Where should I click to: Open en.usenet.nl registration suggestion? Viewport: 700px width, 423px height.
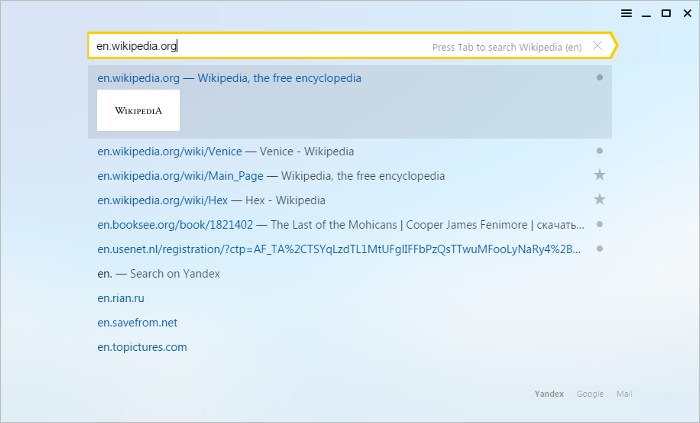pyautogui.click(x=339, y=249)
